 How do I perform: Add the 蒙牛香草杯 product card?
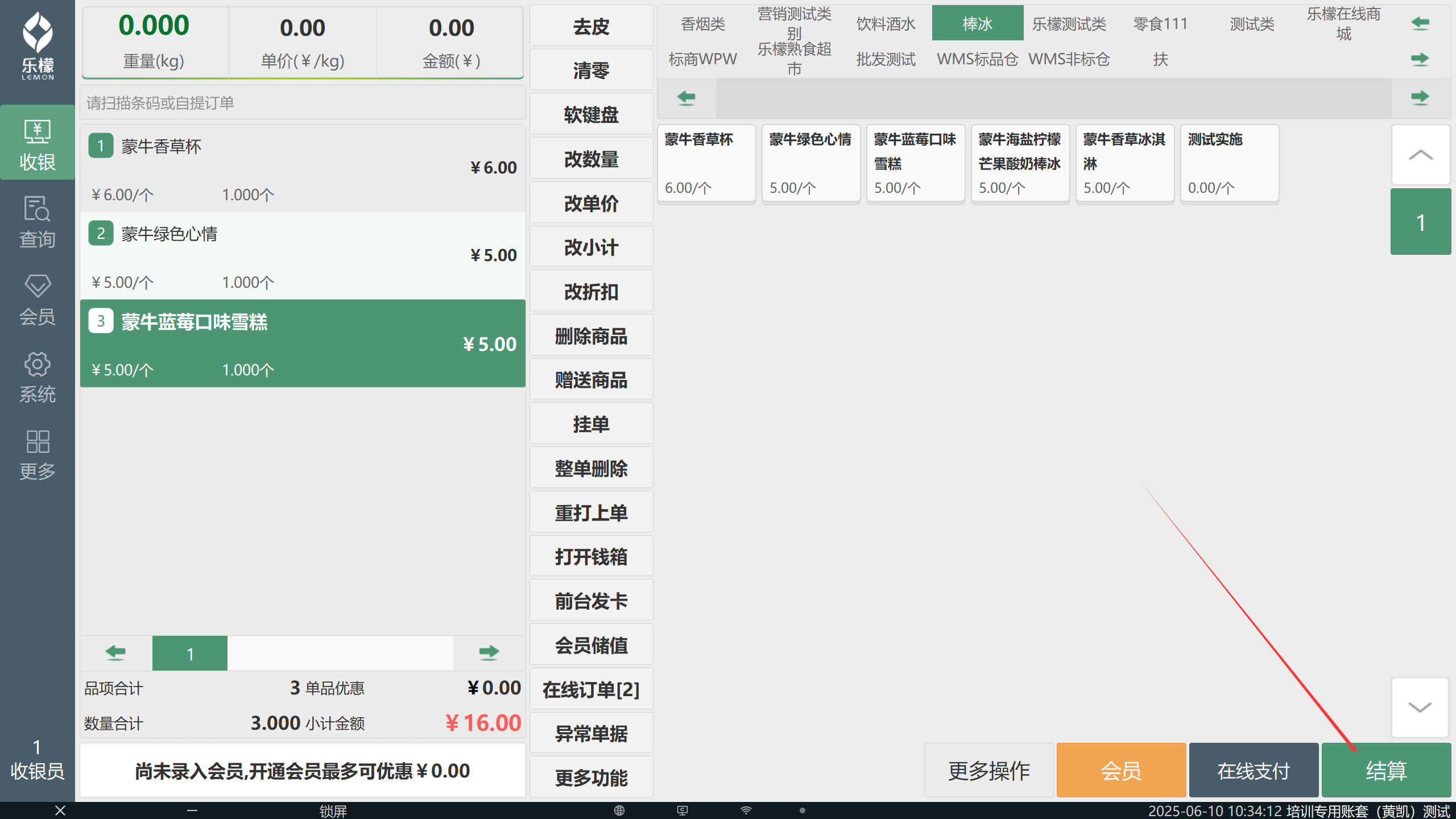pos(706,163)
